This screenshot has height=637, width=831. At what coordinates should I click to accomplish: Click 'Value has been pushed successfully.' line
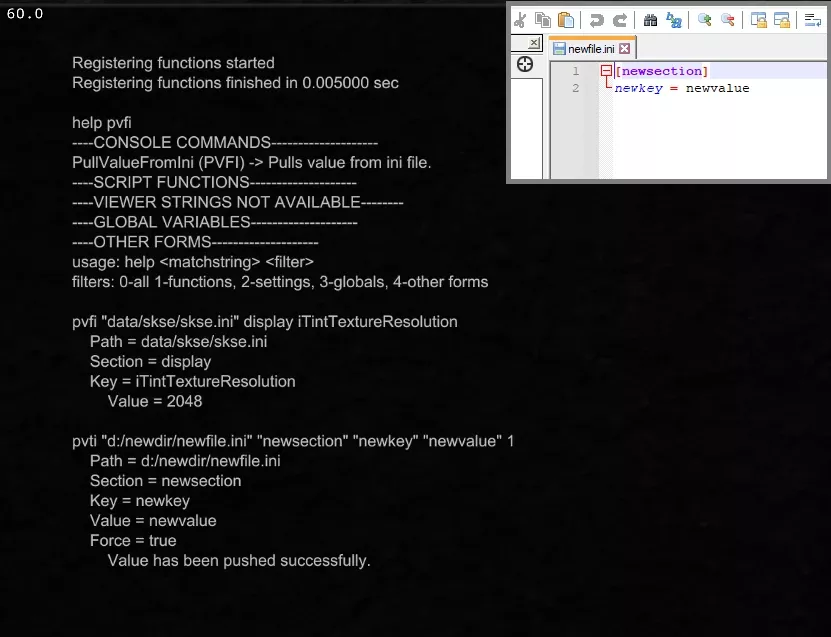[239, 560]
